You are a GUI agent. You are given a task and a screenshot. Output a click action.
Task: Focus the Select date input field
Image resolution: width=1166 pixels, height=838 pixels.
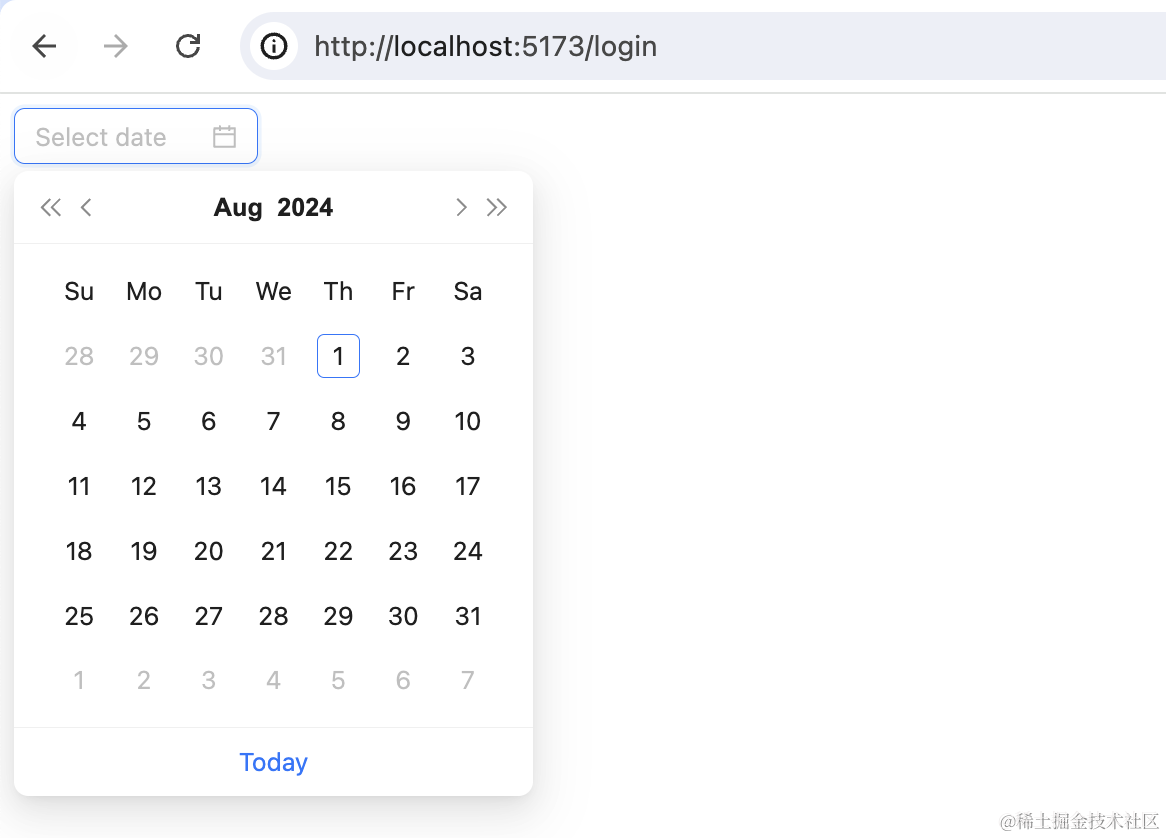pyautogui.click(x=110, y=137)
